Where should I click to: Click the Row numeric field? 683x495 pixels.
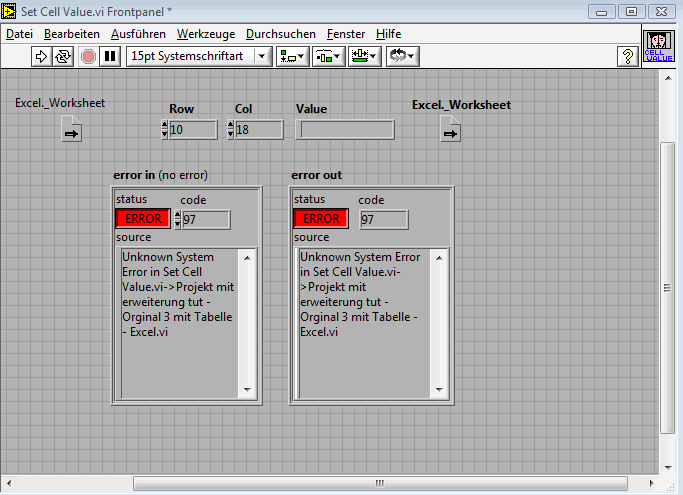click(x=193, y=130)
